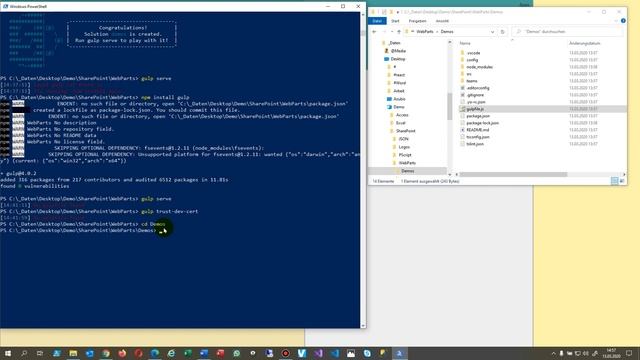The image size is (640, 360).
Task: Click the volume tray icon
Action: tap(586, 353)
